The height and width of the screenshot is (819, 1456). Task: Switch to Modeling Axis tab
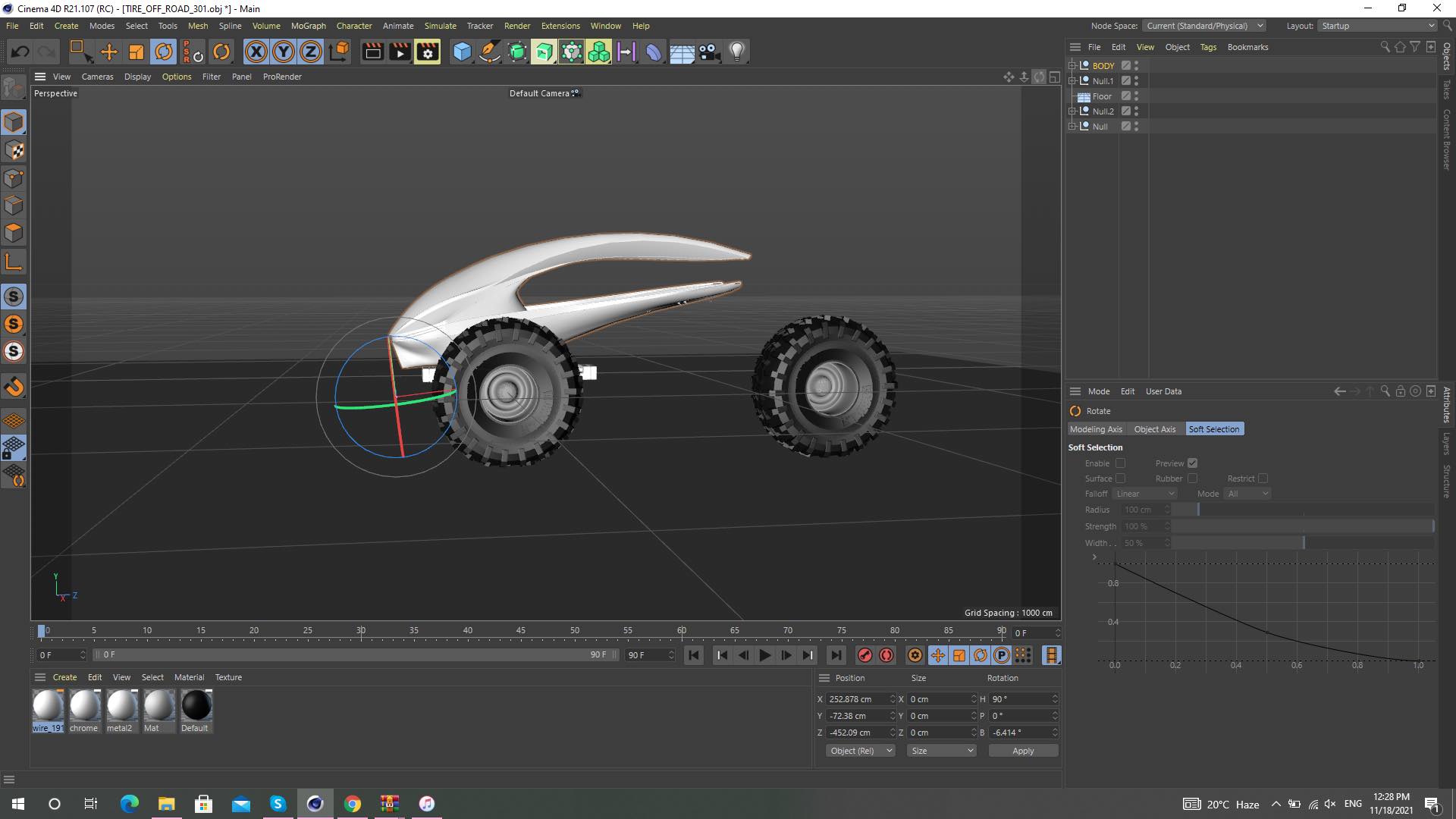[1096, 429]
